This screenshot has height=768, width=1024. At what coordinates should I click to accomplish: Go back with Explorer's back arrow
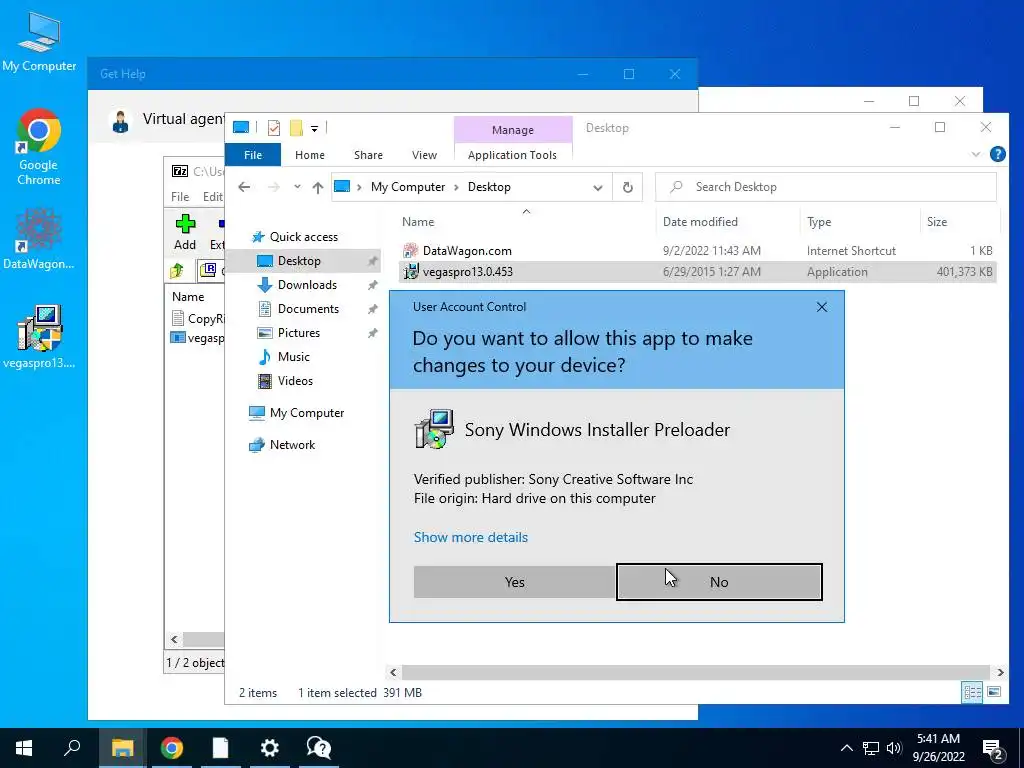point(244,187)
